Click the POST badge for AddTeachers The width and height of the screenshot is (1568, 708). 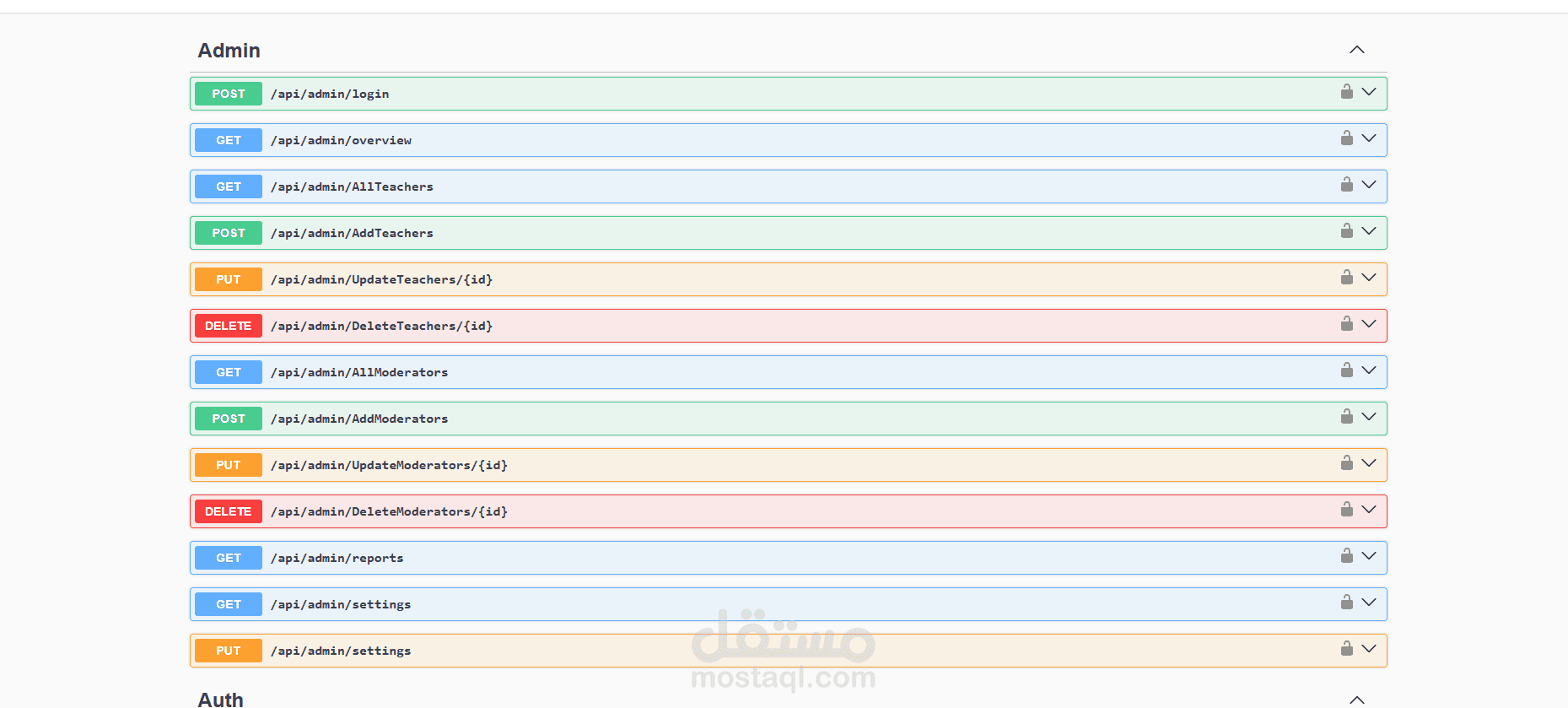(229, 233)
